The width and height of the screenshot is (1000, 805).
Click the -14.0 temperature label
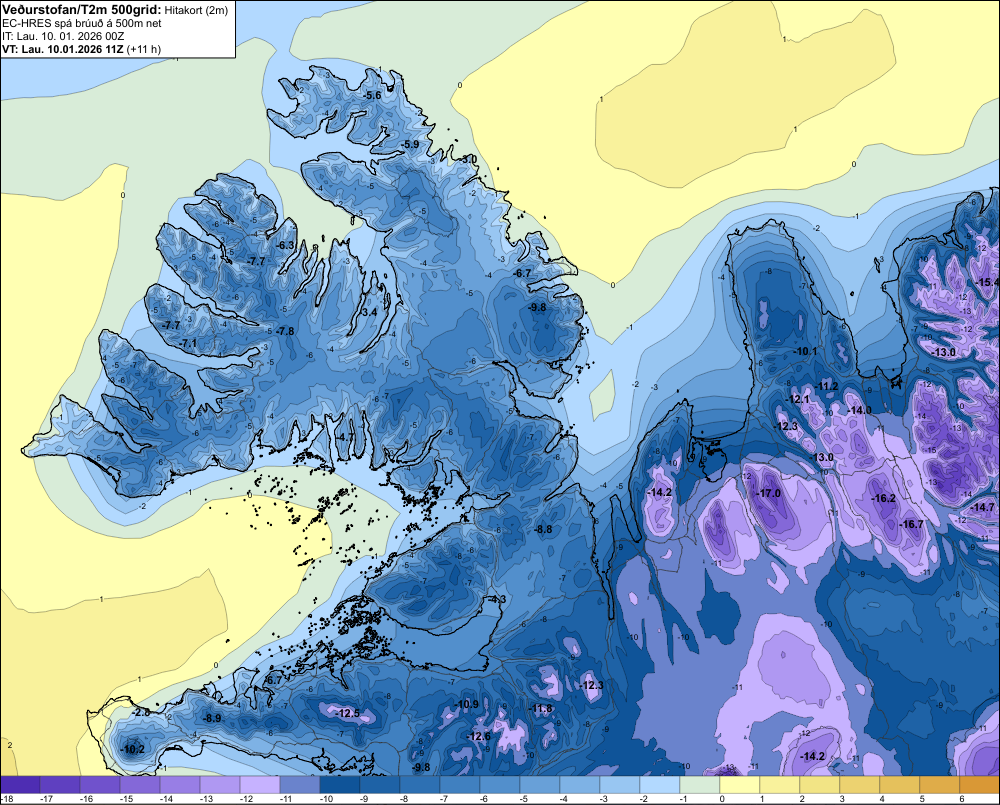click(x=860, y=410)
